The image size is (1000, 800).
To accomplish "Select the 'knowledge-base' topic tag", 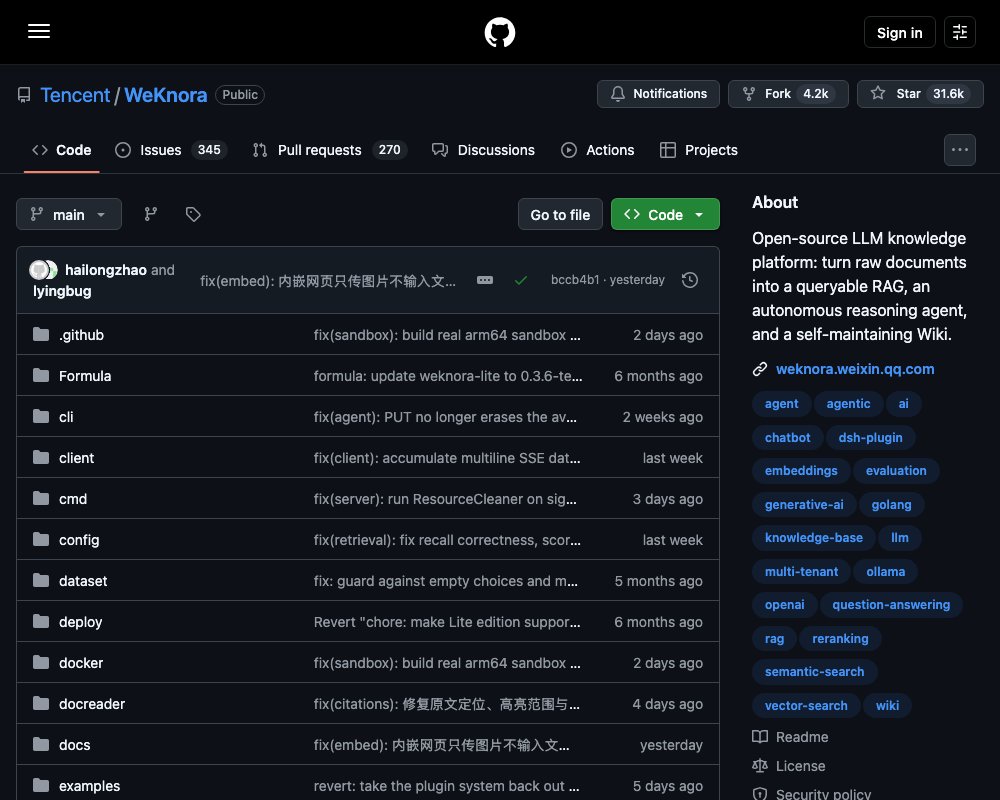I will click(x=814, y=538).
